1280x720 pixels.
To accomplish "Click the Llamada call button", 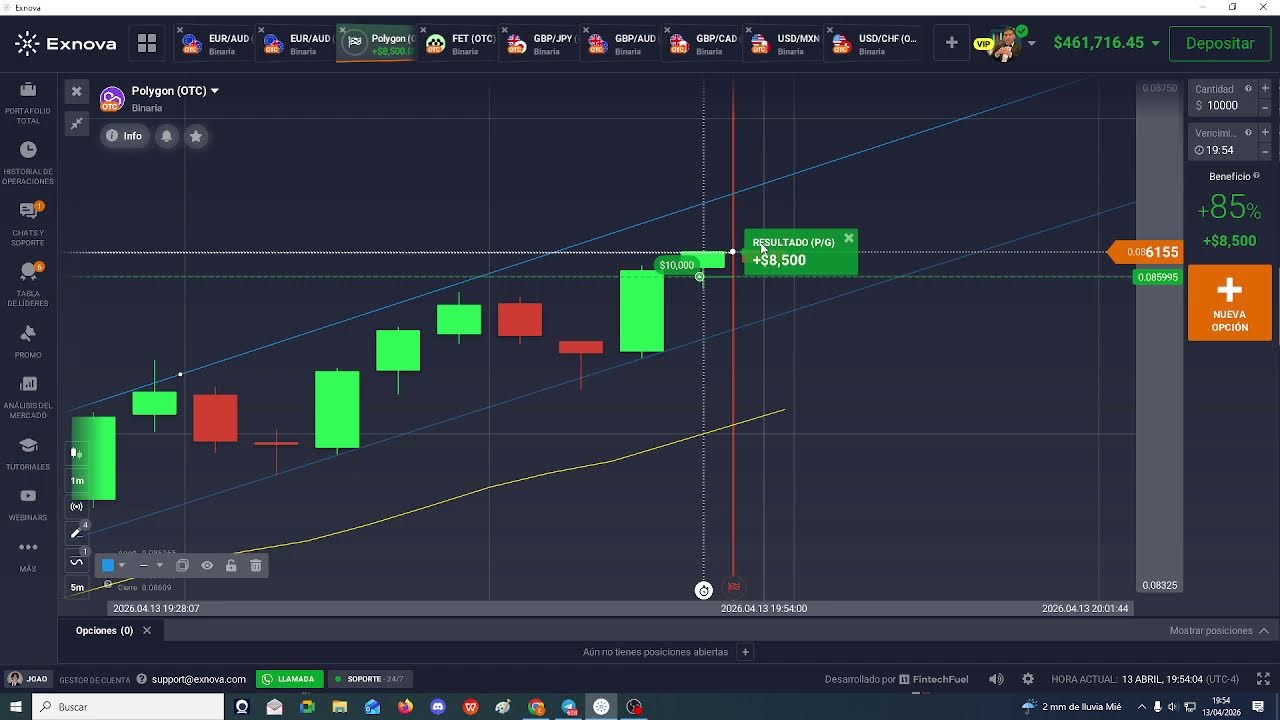I will (x=289, y=679).
